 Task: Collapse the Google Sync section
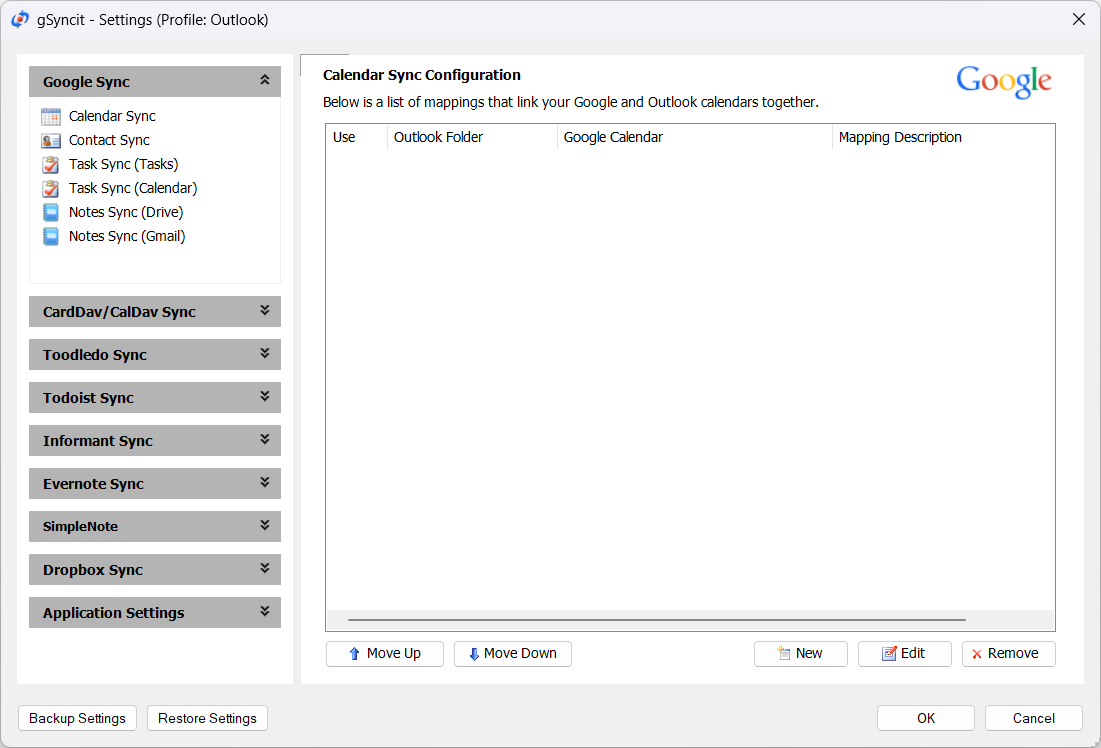(x=154, y=81)
